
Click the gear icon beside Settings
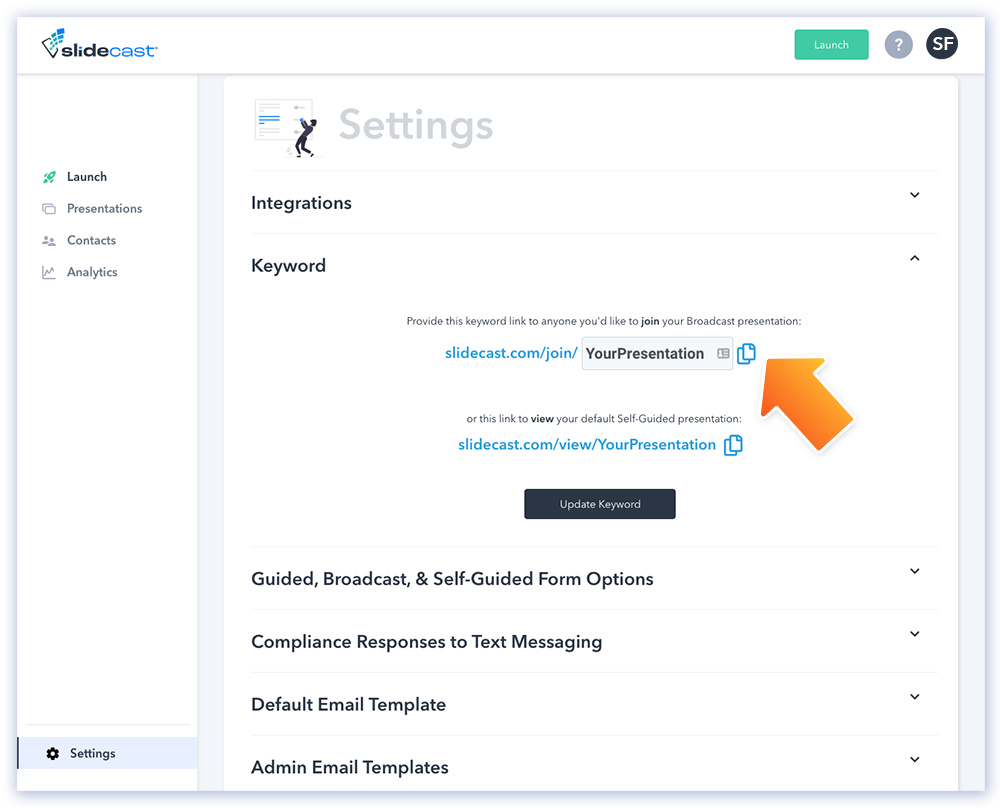point(53,753)
